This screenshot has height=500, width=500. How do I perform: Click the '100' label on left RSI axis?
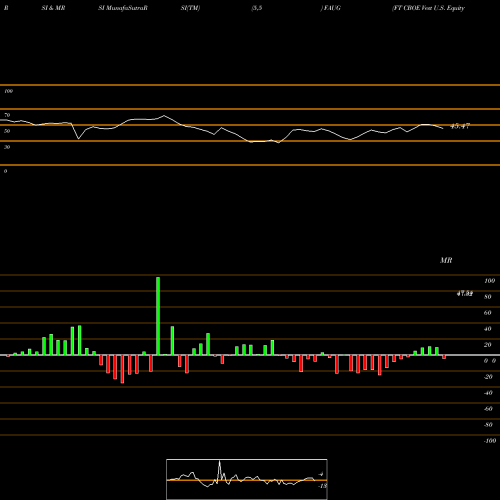(8, 91)
